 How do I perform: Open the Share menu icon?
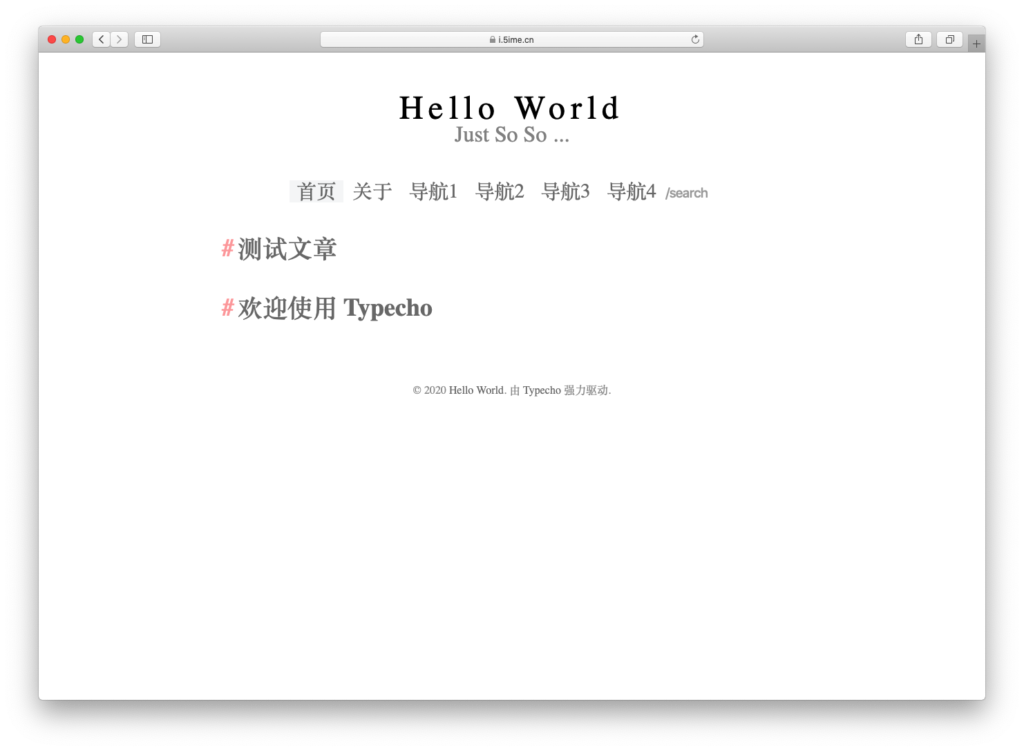click(918, 39)
